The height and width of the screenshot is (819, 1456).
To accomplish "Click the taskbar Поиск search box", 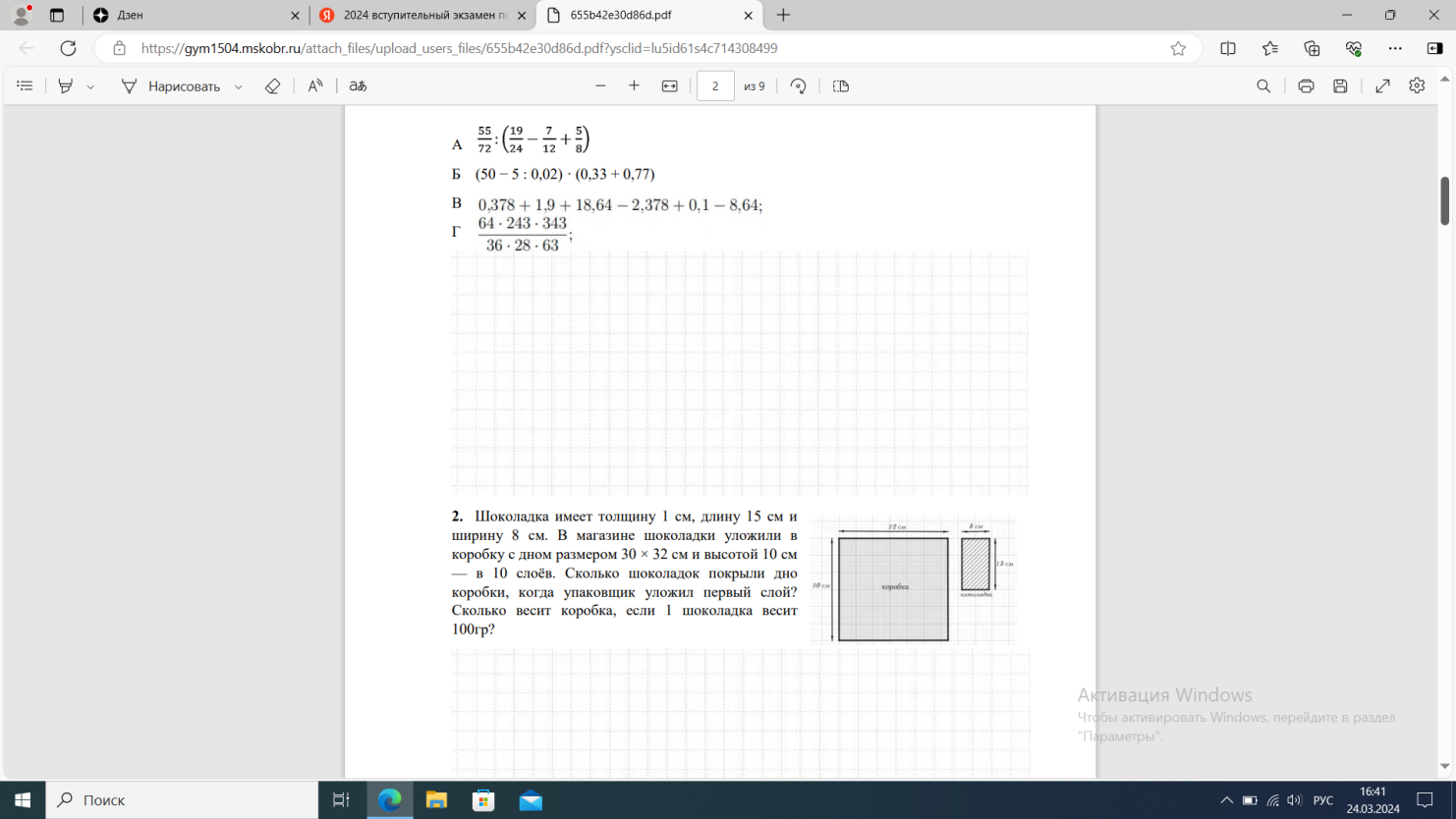I will (182, 800).
